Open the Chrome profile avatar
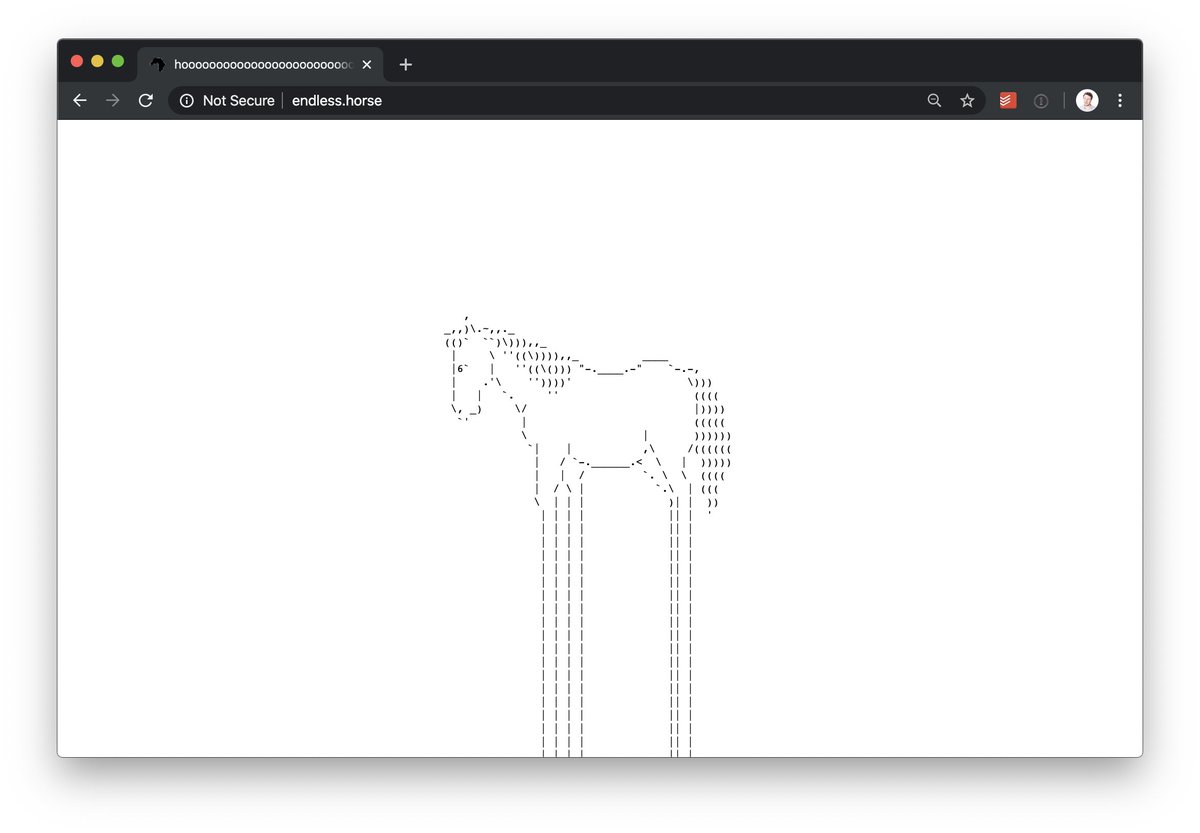1200x833 pixels. (x=1087, y=101)
